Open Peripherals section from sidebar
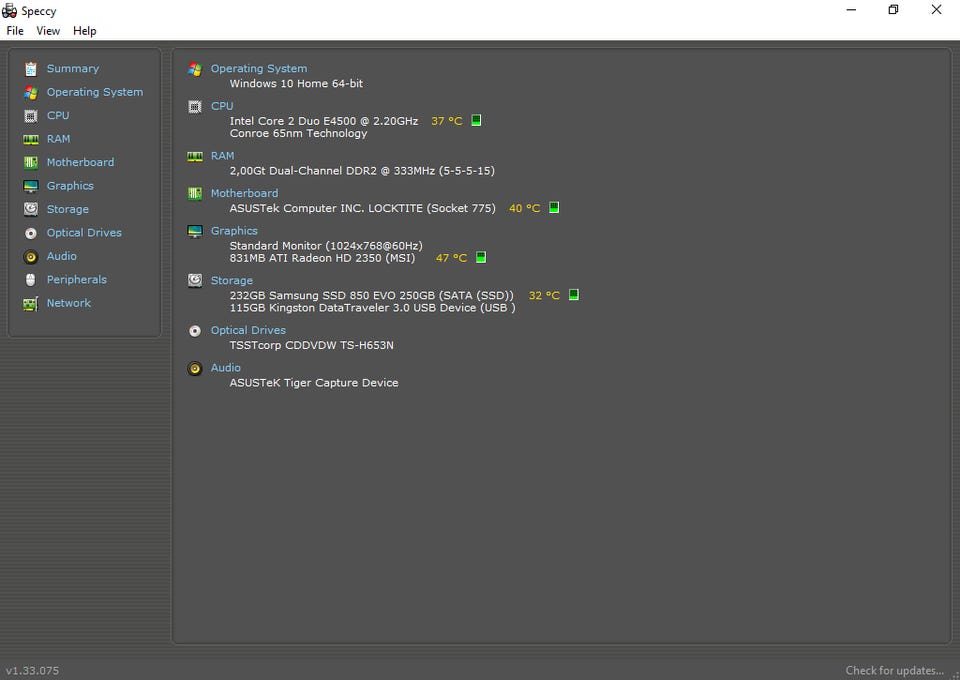The image size is (960, 680). coord(77,280)
